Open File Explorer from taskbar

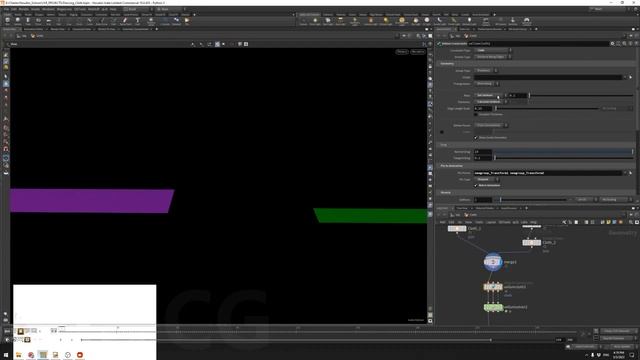[x=19, y=355]
